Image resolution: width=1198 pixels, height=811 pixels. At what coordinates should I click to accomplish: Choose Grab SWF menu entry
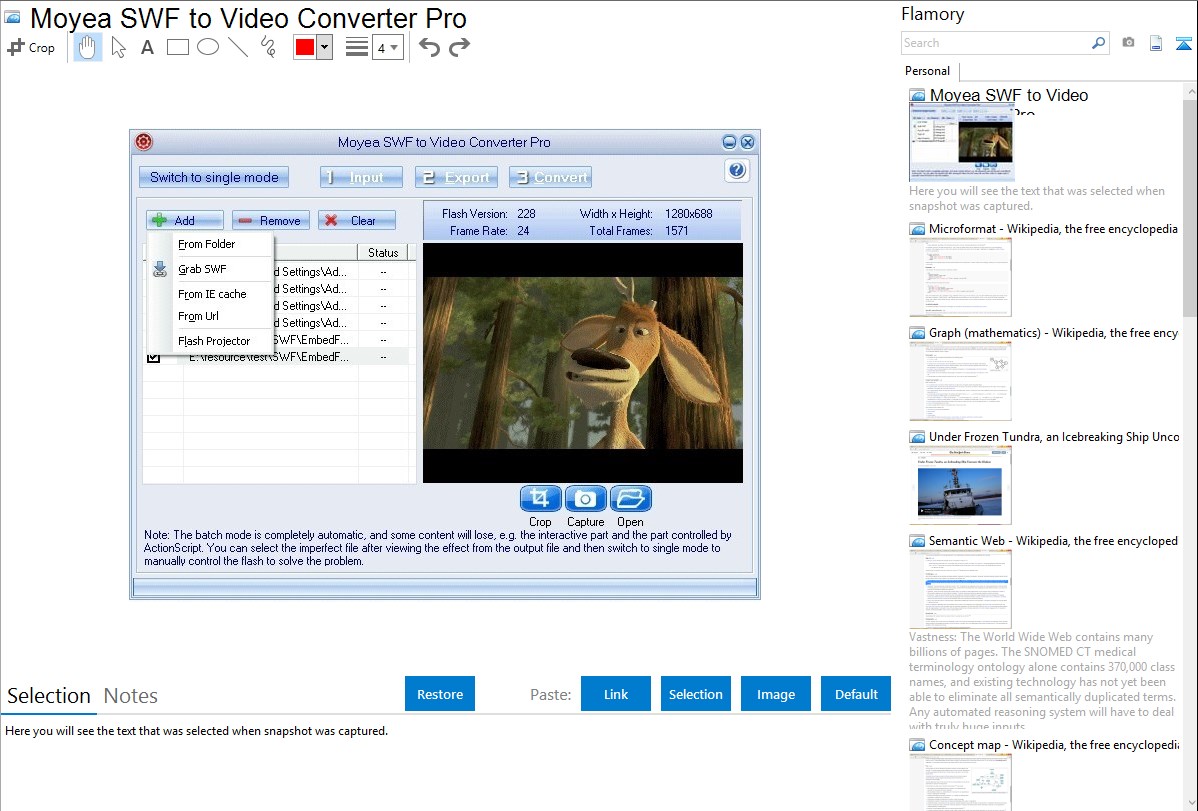[x=202, y=269]
